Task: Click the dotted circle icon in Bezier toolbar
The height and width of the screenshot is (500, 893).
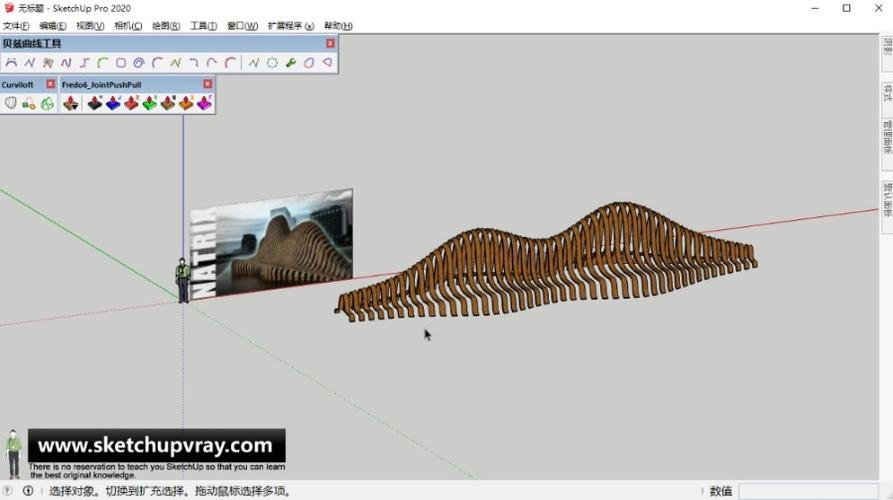Action: (x=272, y=63)
